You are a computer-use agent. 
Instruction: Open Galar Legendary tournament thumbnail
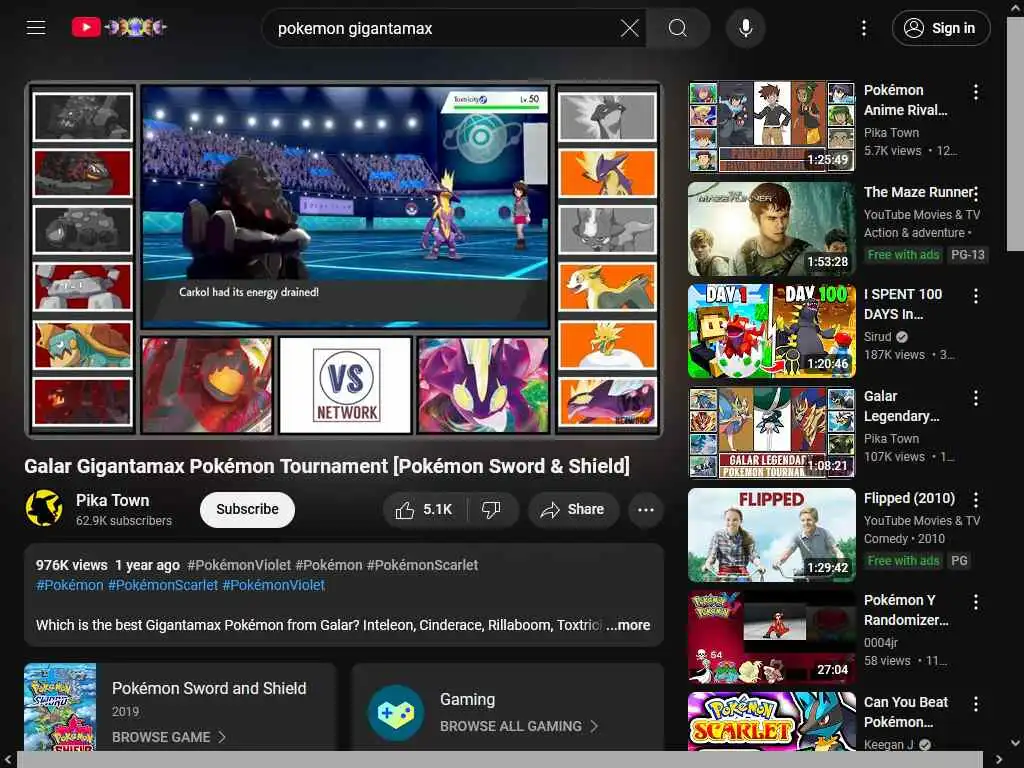[x=771, y=432]
